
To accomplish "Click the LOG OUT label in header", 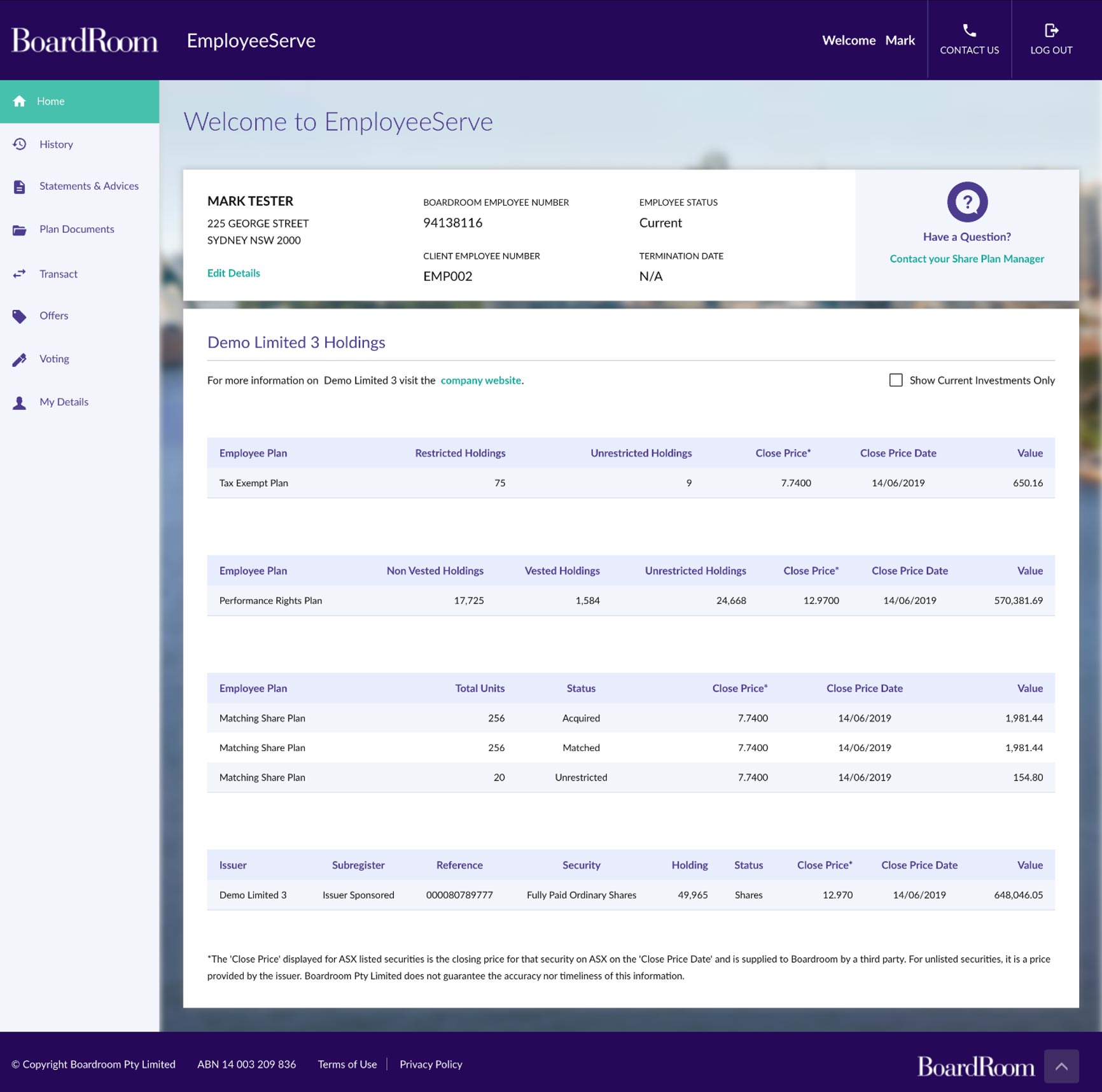I will 1051,50.
